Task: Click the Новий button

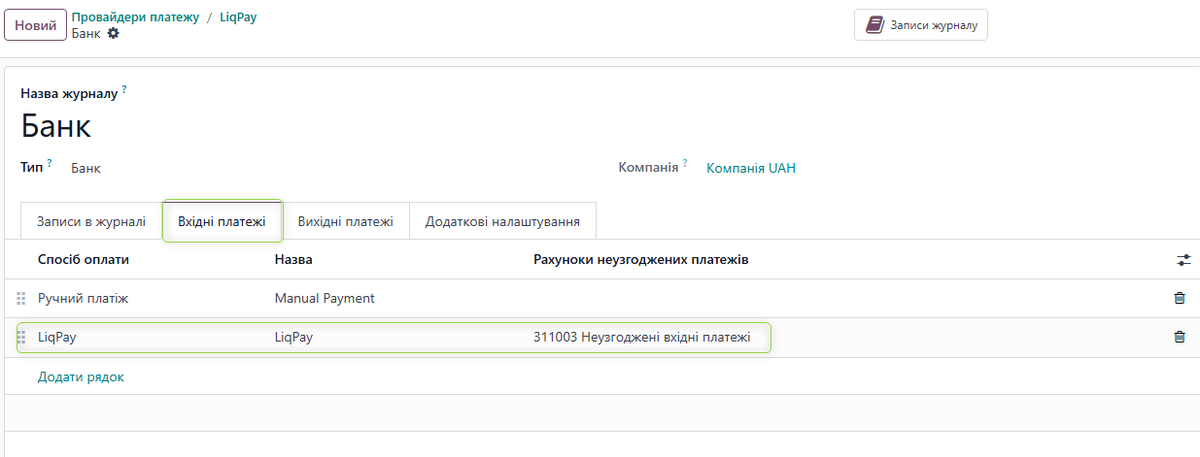Action: tap(35, 25)
